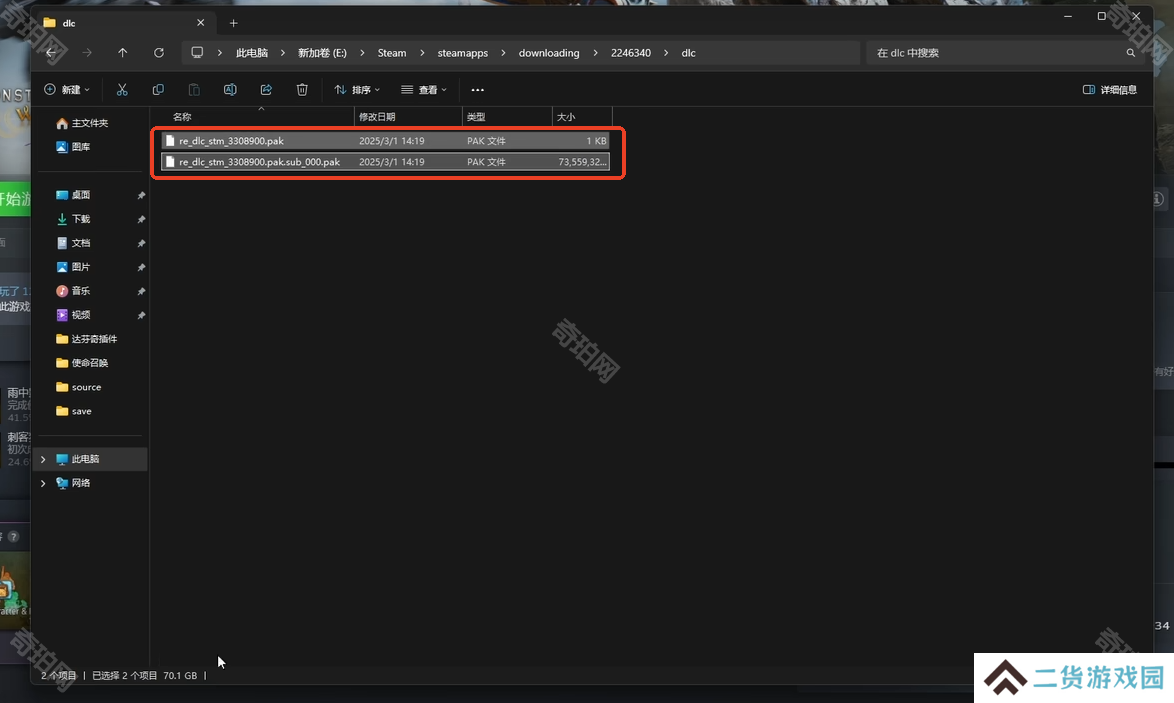Click the search magnifier icon
The height and width of the screenshot is (703, 1174).
coord(1131,53)
